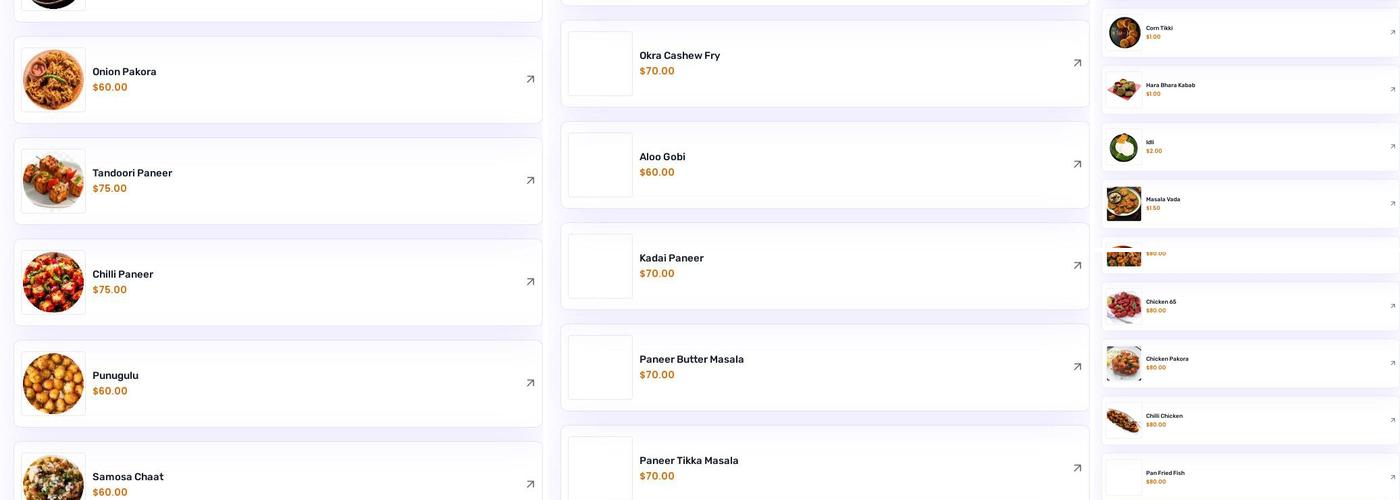Click the Idli thumbnail image
Image resolution: width=1400 pixels, height=500 pixels.
(x=1124, y=147)
